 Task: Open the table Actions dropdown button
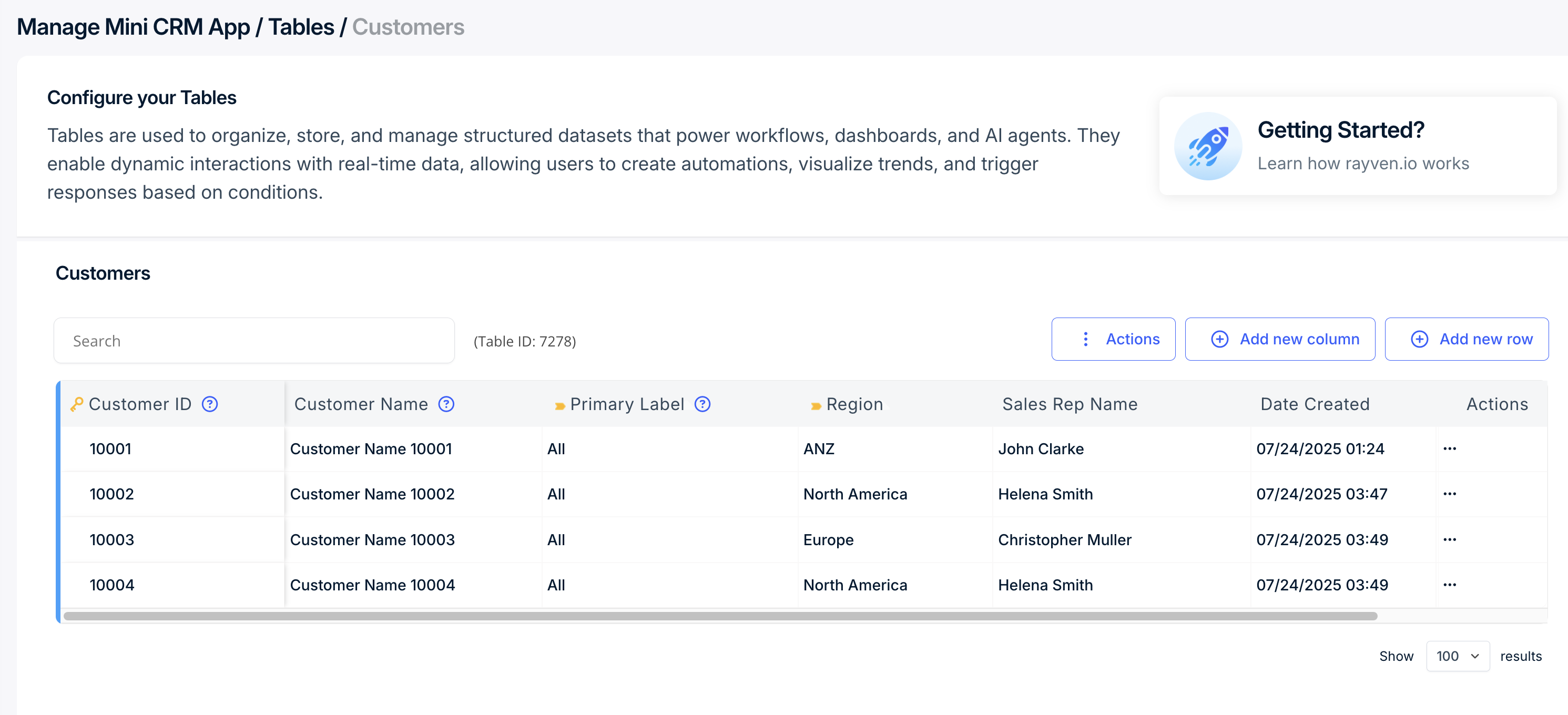coord(1113,339)
